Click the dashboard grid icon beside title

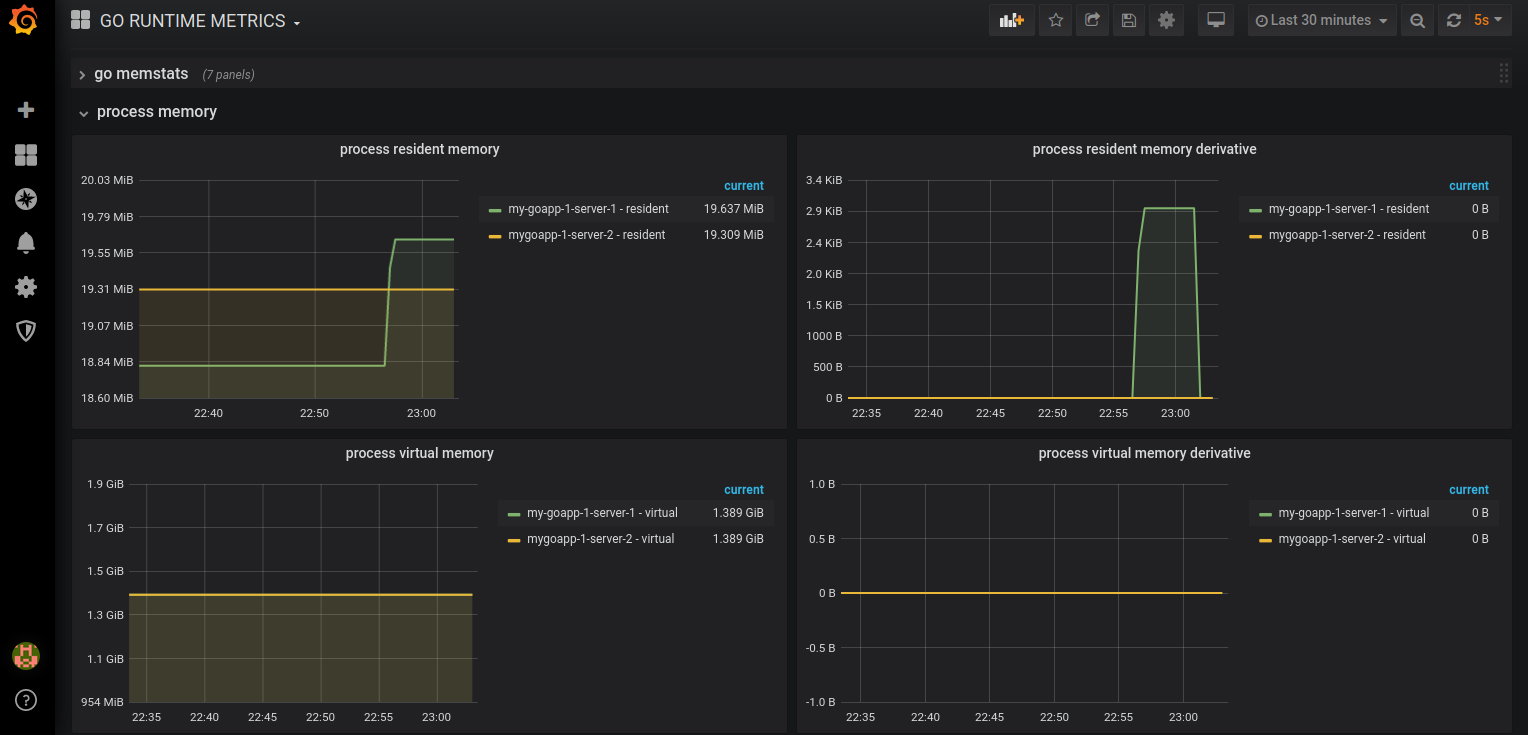point(81,20)
